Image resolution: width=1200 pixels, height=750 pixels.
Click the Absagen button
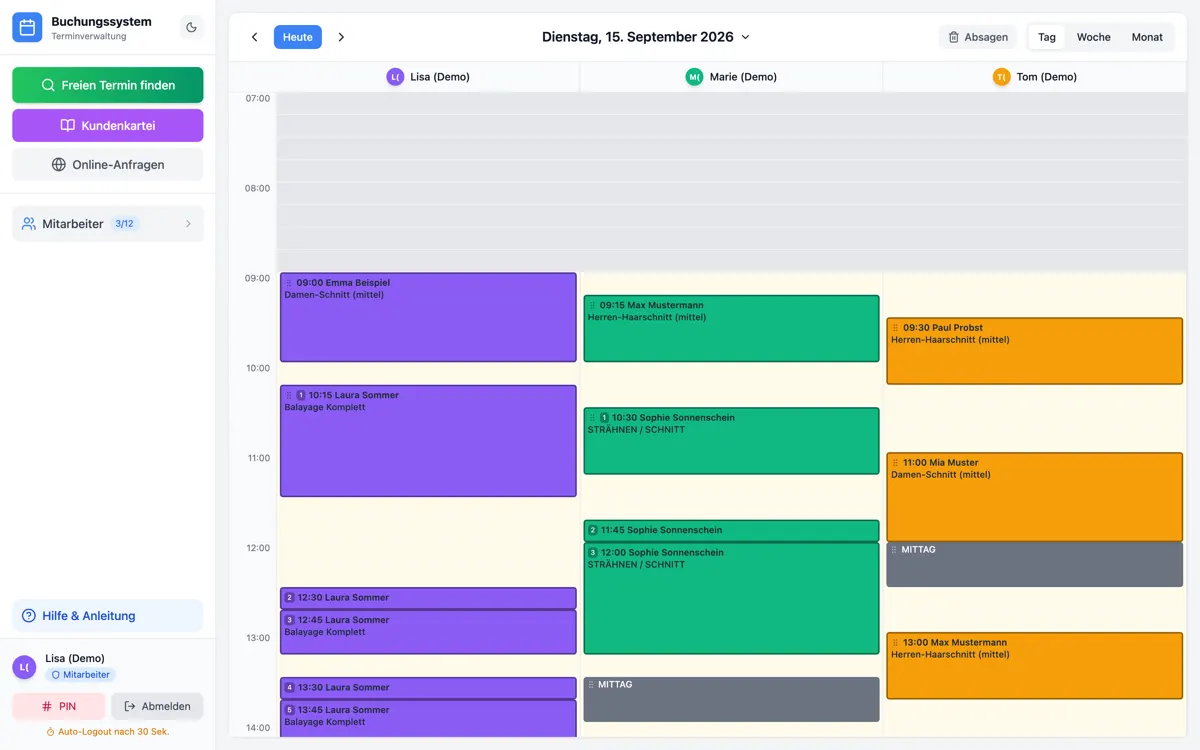[977, 37]
